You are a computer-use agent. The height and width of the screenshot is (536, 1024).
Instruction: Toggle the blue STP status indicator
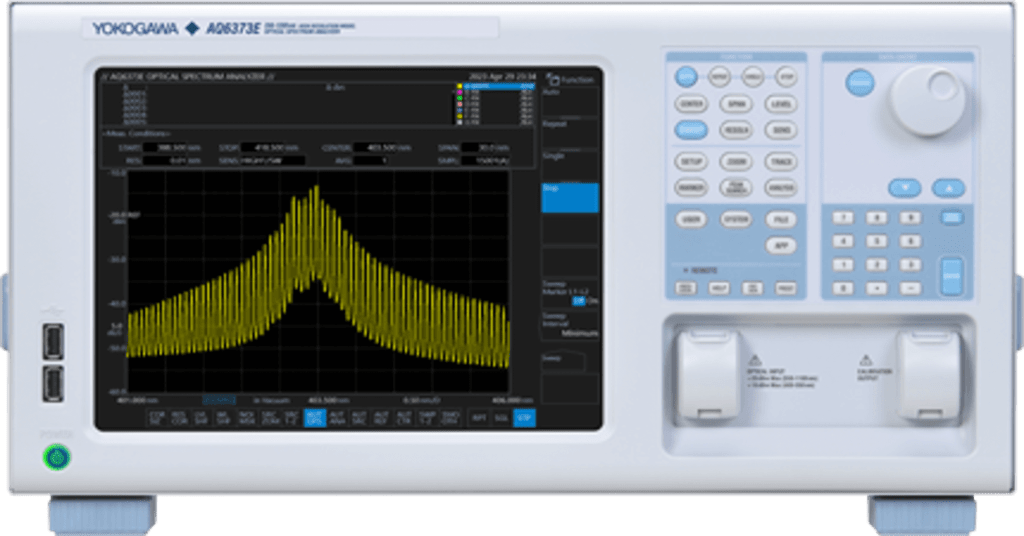pos(523,416)
